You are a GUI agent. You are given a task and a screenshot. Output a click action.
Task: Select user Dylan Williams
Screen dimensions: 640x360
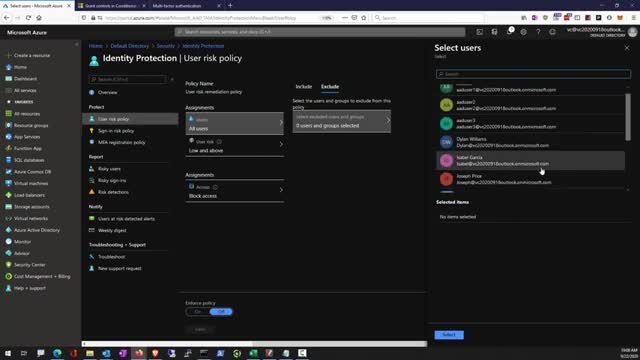tap(530, 142)
